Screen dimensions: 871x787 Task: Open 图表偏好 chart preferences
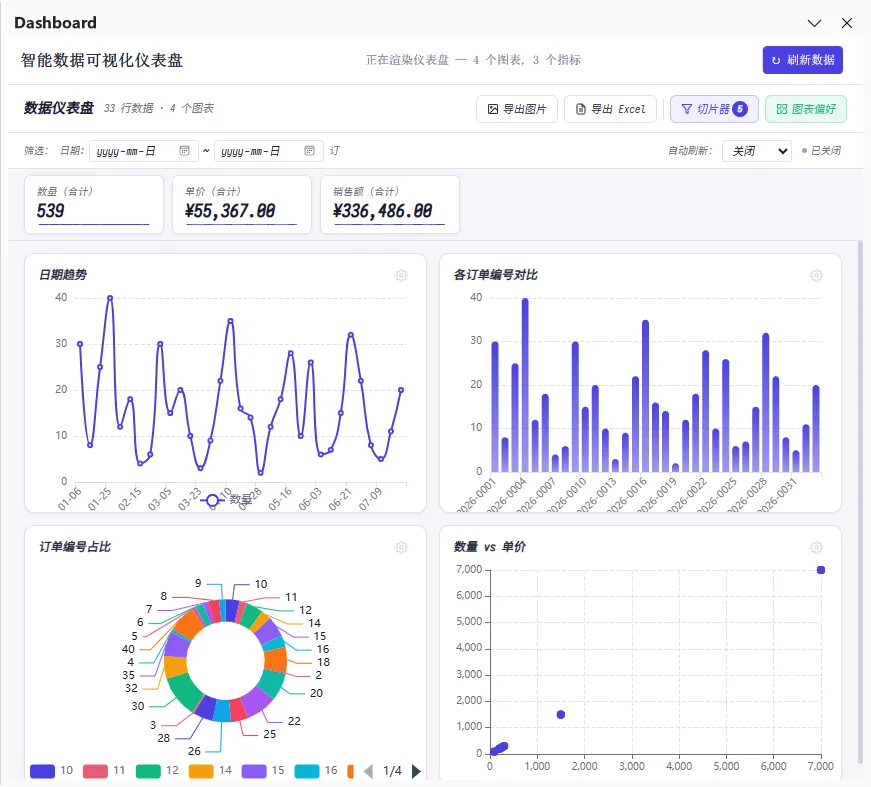pos(805,109)
